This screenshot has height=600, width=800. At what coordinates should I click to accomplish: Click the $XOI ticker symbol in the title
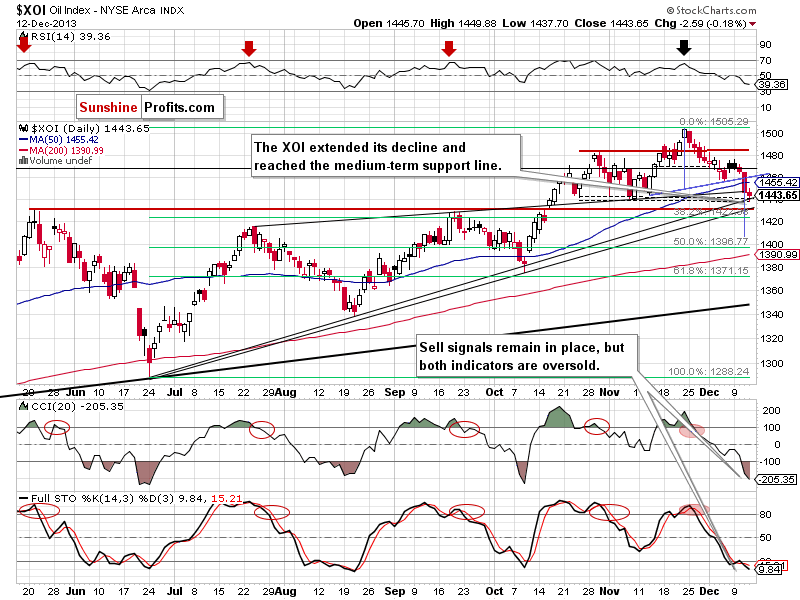[x=31, y=10]
